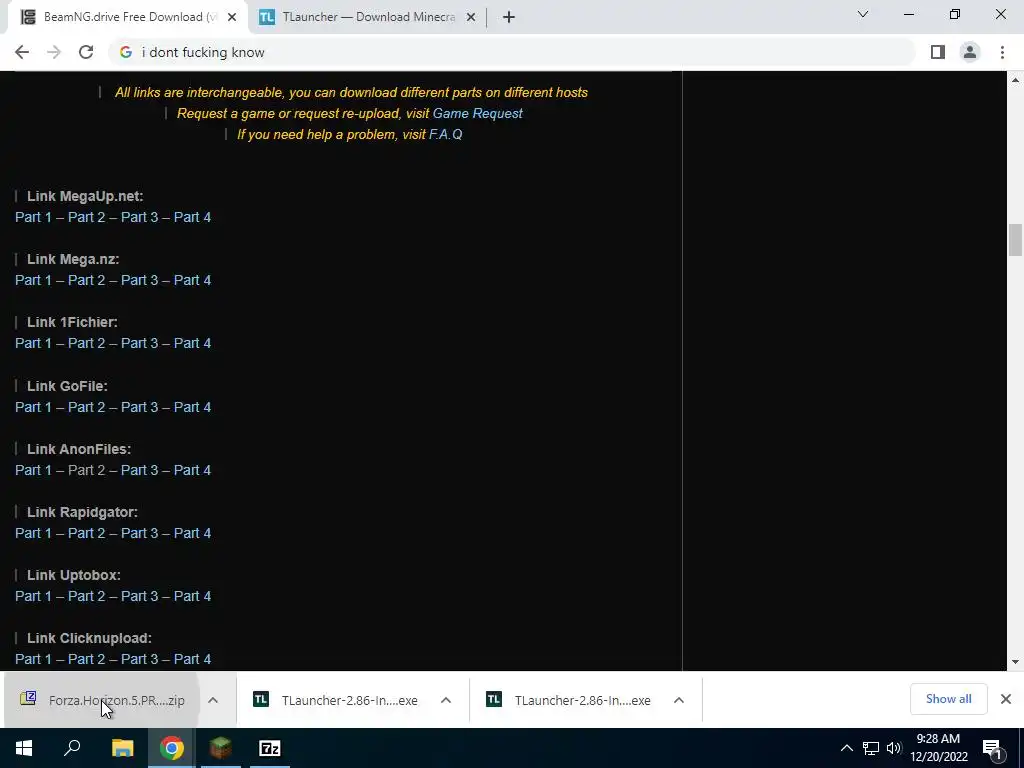Open 1Fichier Part 3 link

coord(139,343)
